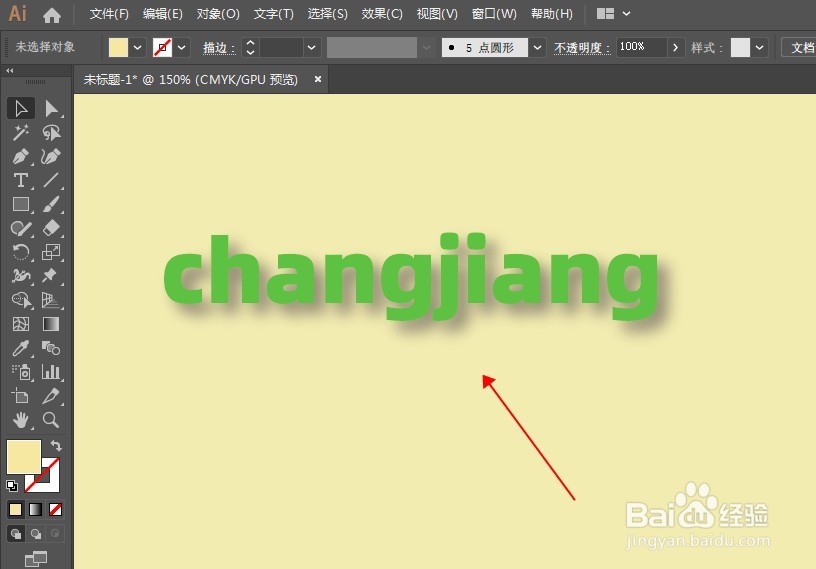The image size is (816, 569).
Task: Open the 文字(T) menu
Action: point(274,14)
